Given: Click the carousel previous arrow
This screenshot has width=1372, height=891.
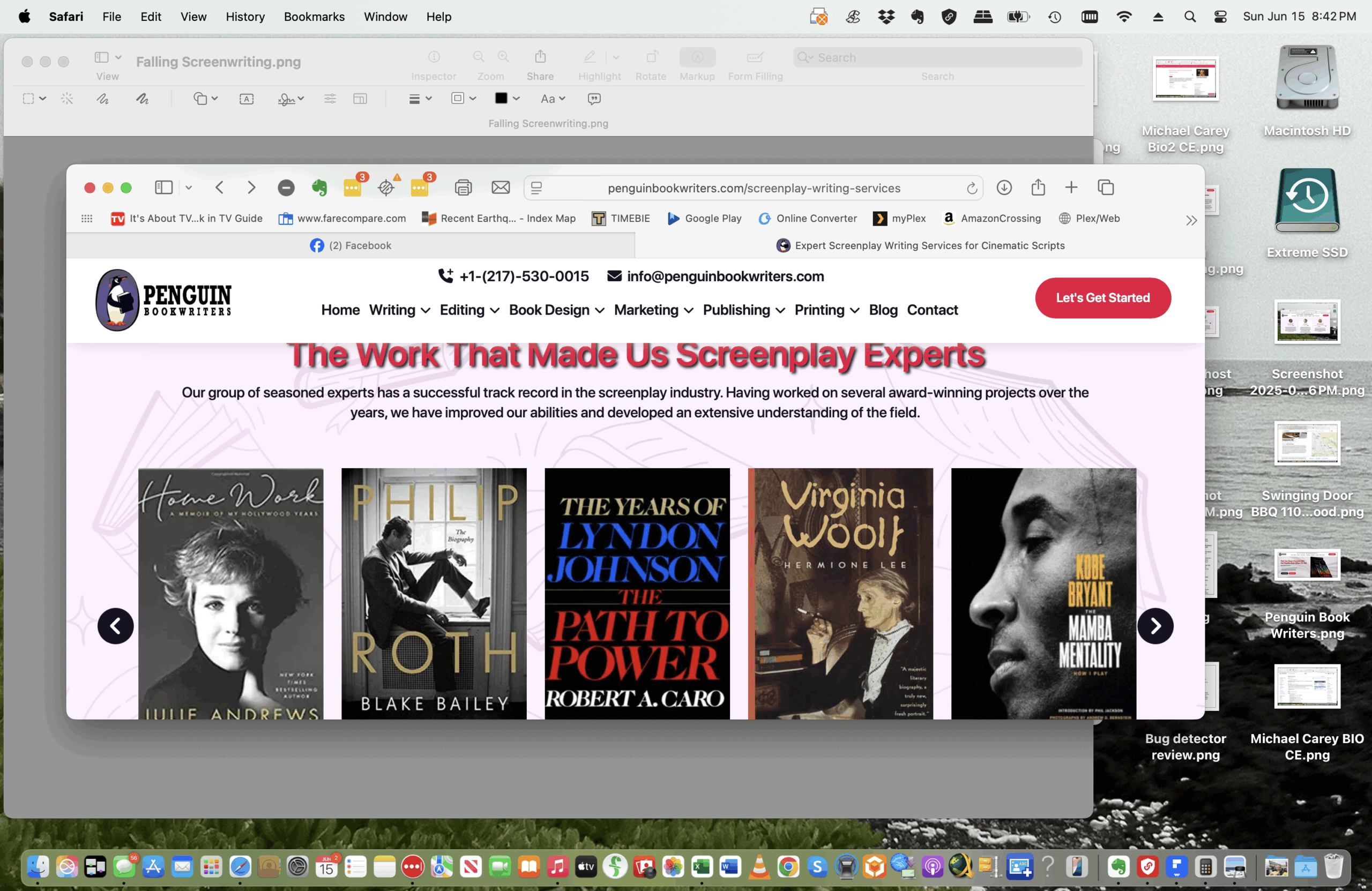Looking at the screenshot, I should 115,626.
